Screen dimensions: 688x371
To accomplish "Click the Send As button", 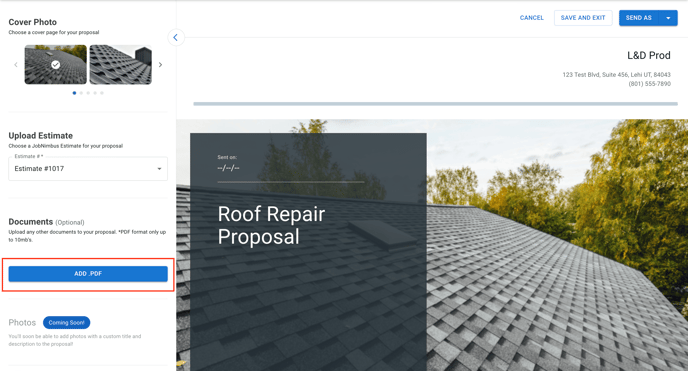I will [x=639, y=18].
